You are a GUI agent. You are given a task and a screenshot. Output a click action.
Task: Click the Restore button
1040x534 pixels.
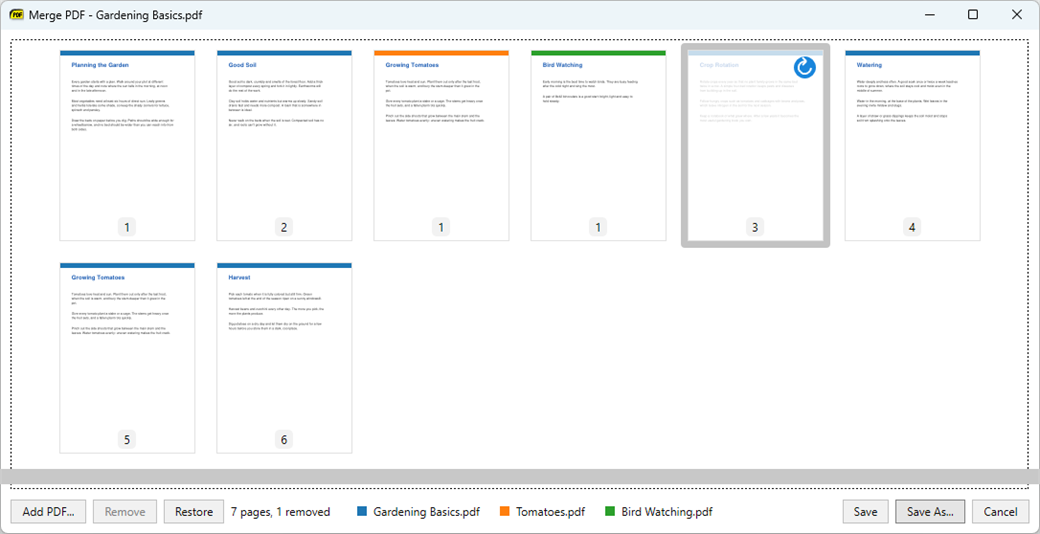[194, 511]
